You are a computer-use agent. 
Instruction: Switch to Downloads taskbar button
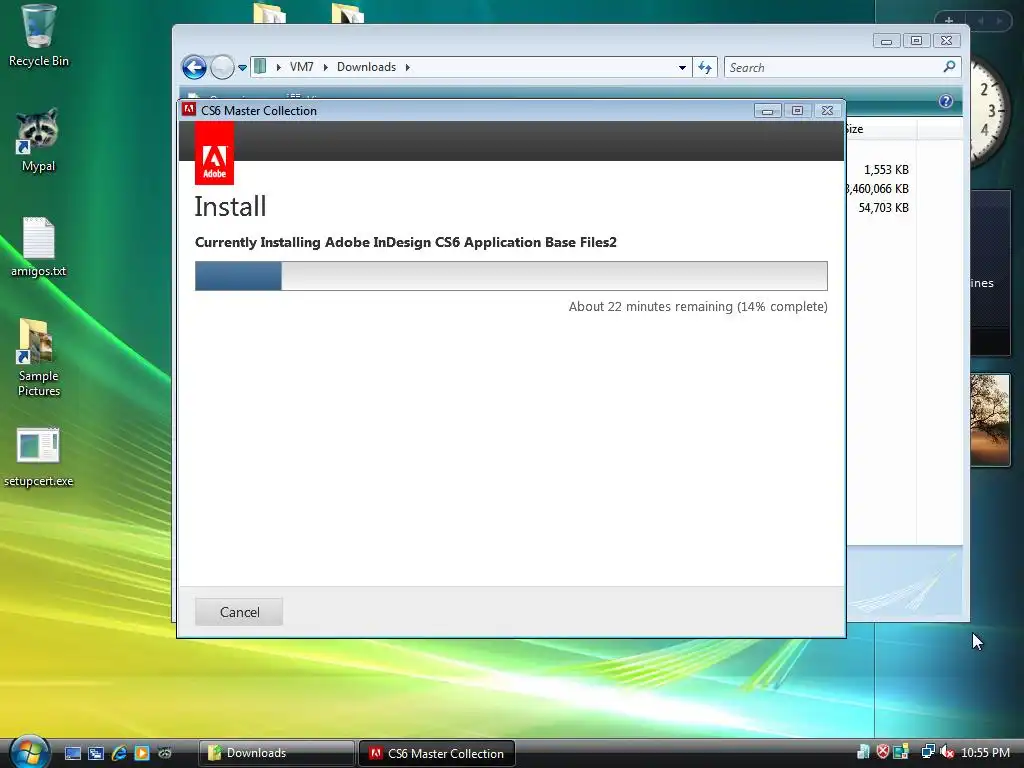[276, 753]
